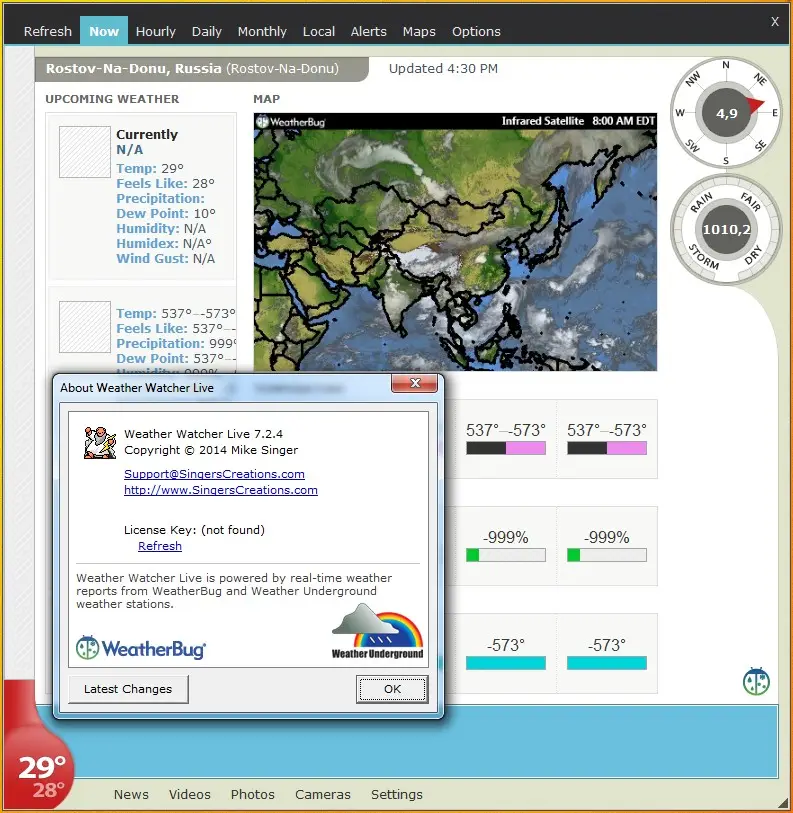This screenshot has height=813, width=793.
Task: Click the Updated 4:30 PM text
Action: tap(443, 68)
